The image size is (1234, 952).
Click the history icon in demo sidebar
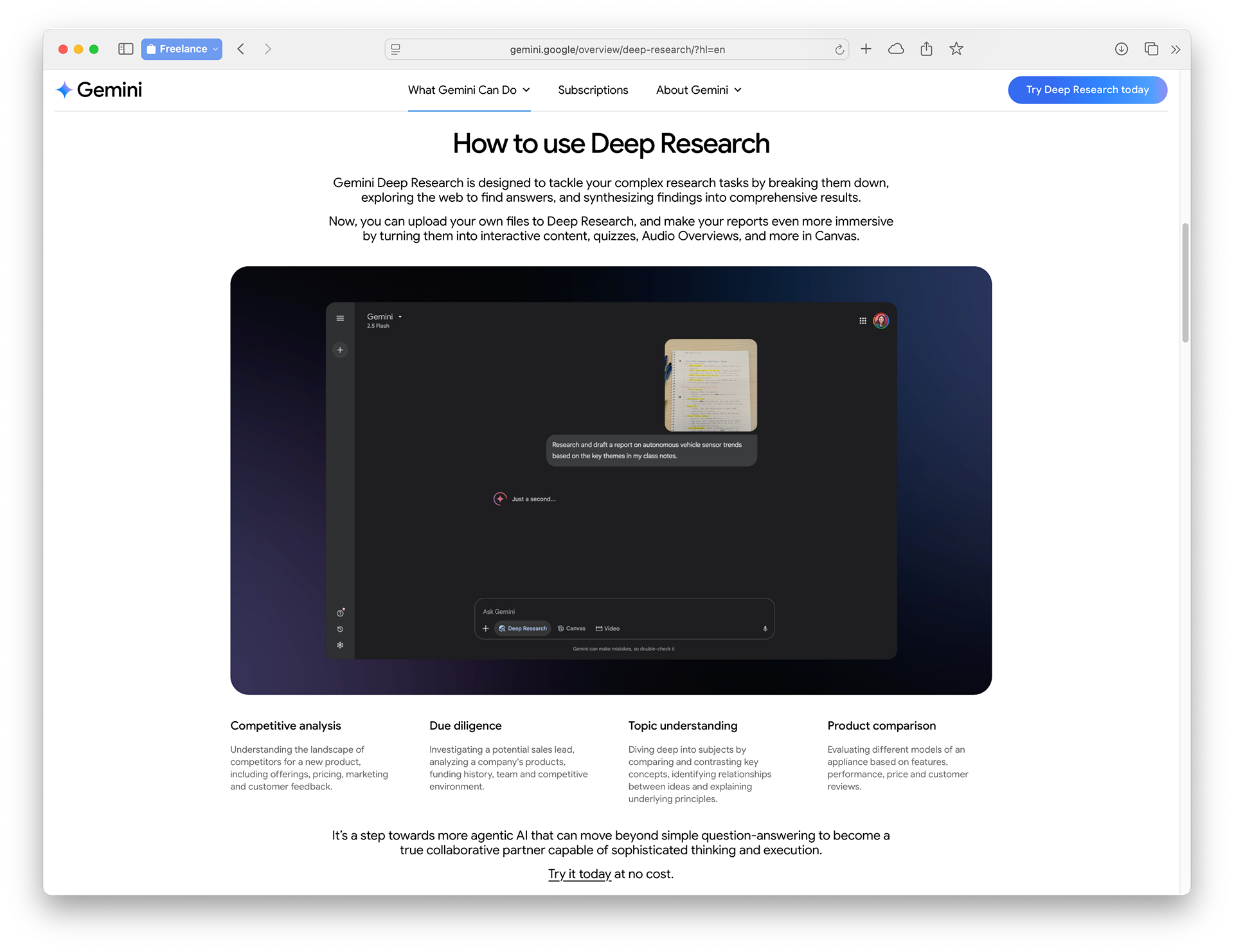[340, 629]
